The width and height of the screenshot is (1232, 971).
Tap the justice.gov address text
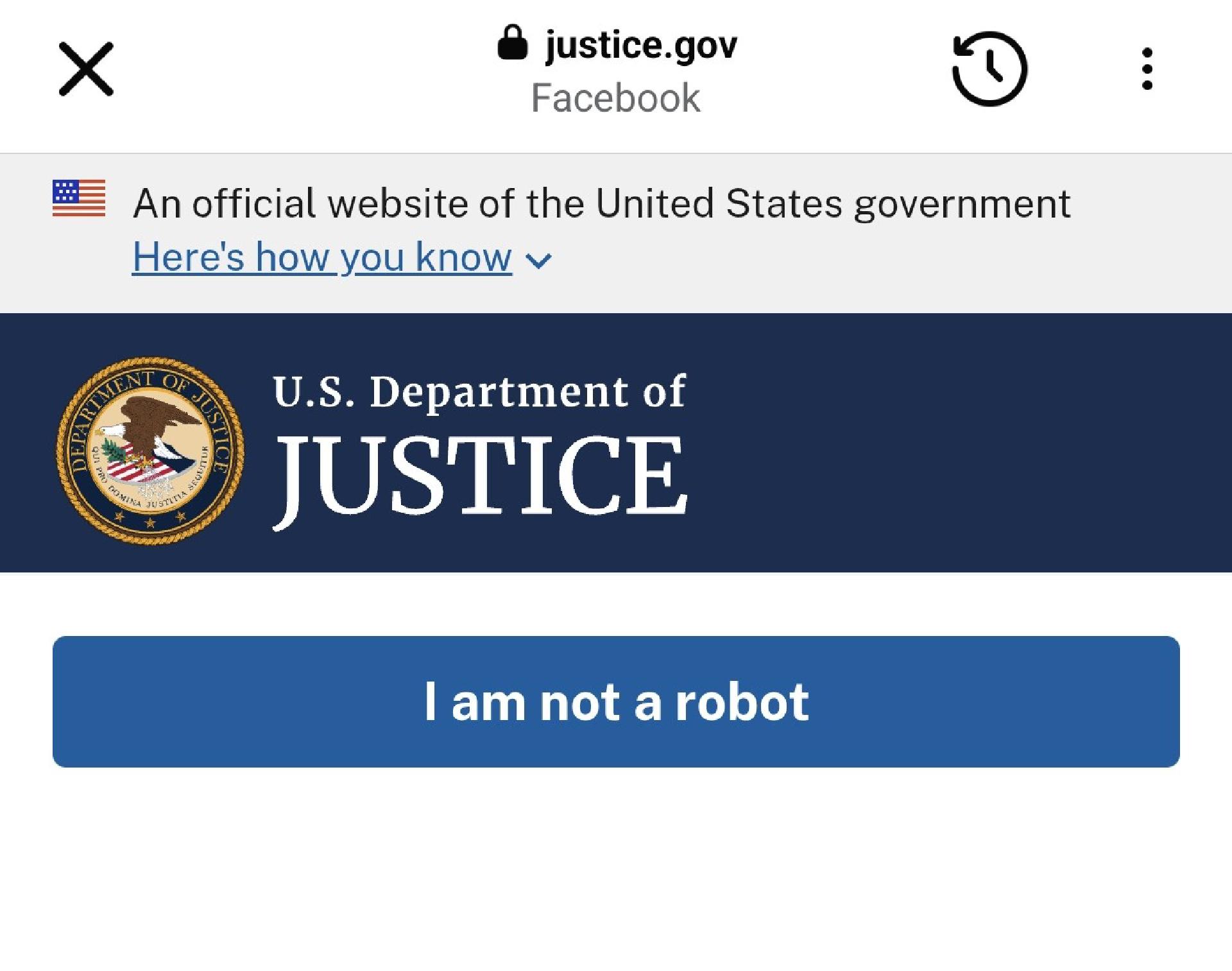[x=640, y=45]
